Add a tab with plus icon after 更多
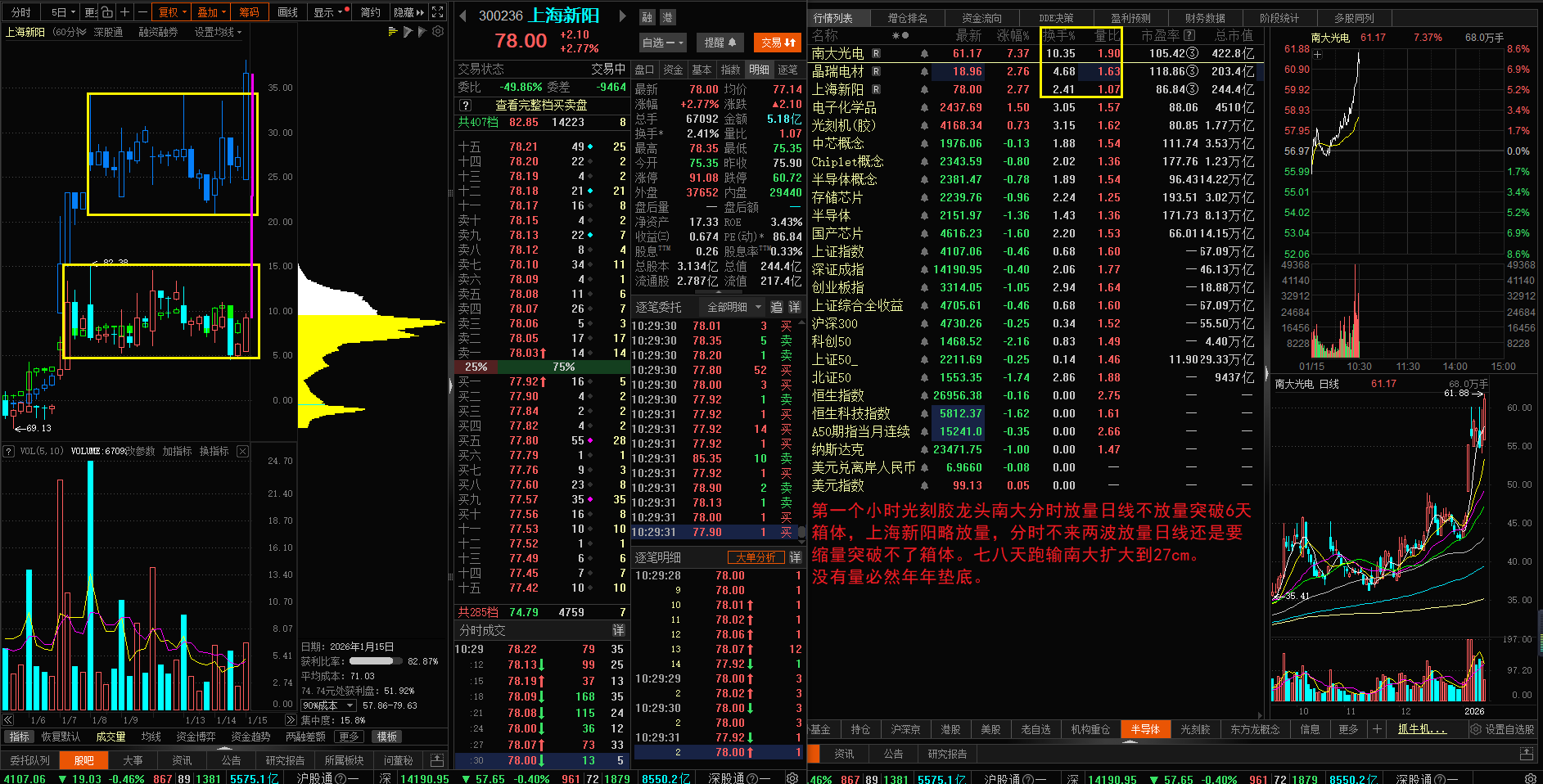The width and height of the screenshot is (1543, 784). point(1377,729)
